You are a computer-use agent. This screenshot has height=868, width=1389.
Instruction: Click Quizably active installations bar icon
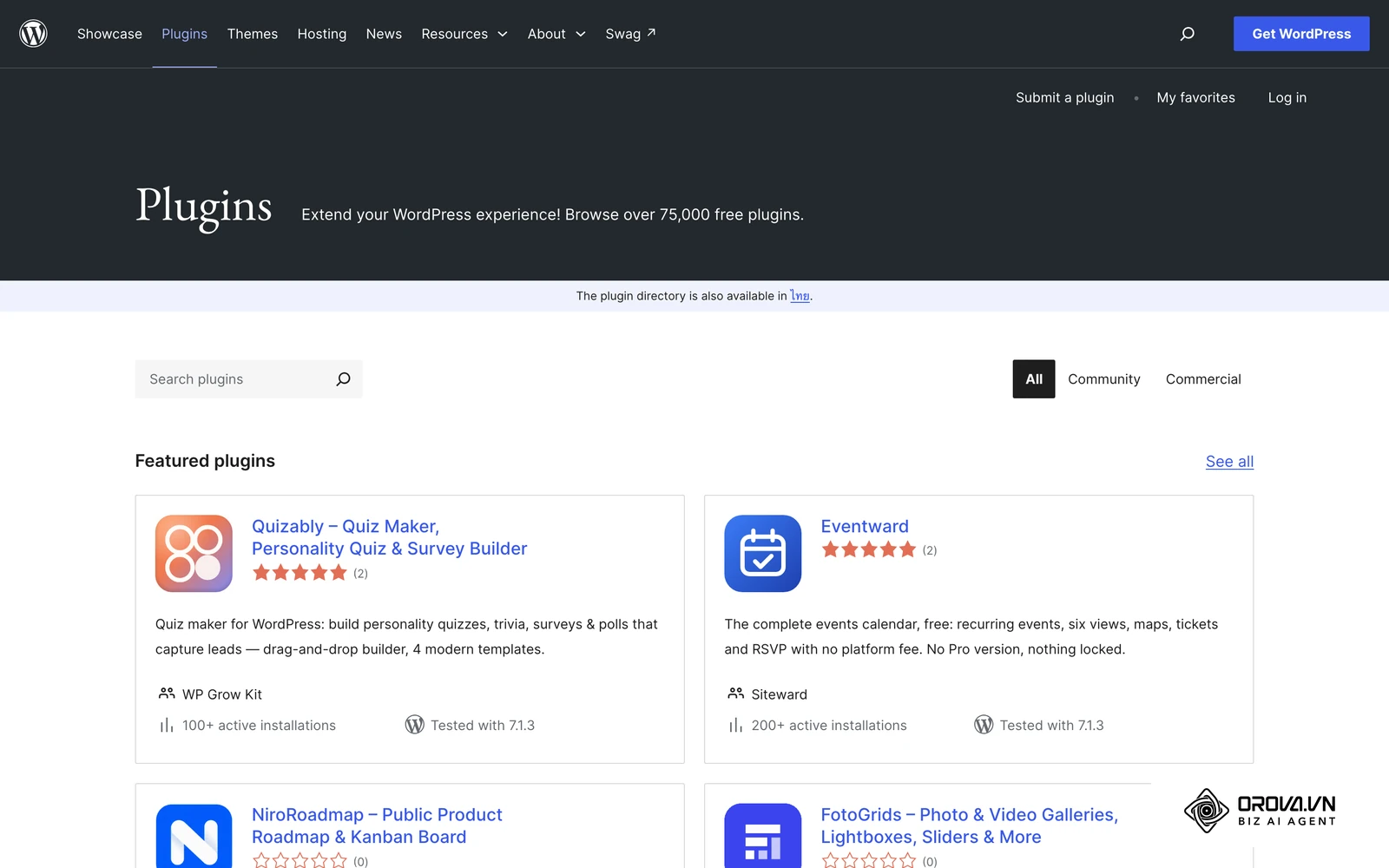point(167,725)
